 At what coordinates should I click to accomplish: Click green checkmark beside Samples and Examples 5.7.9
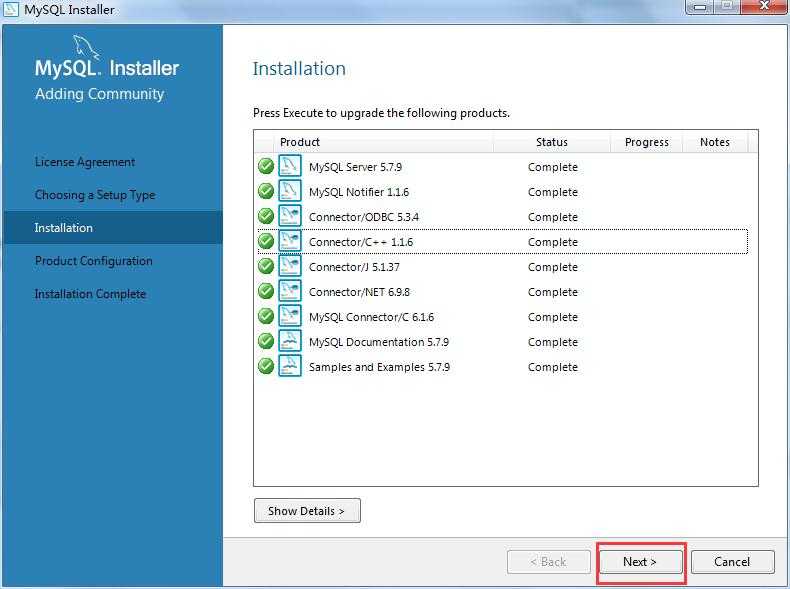(266, 366)
